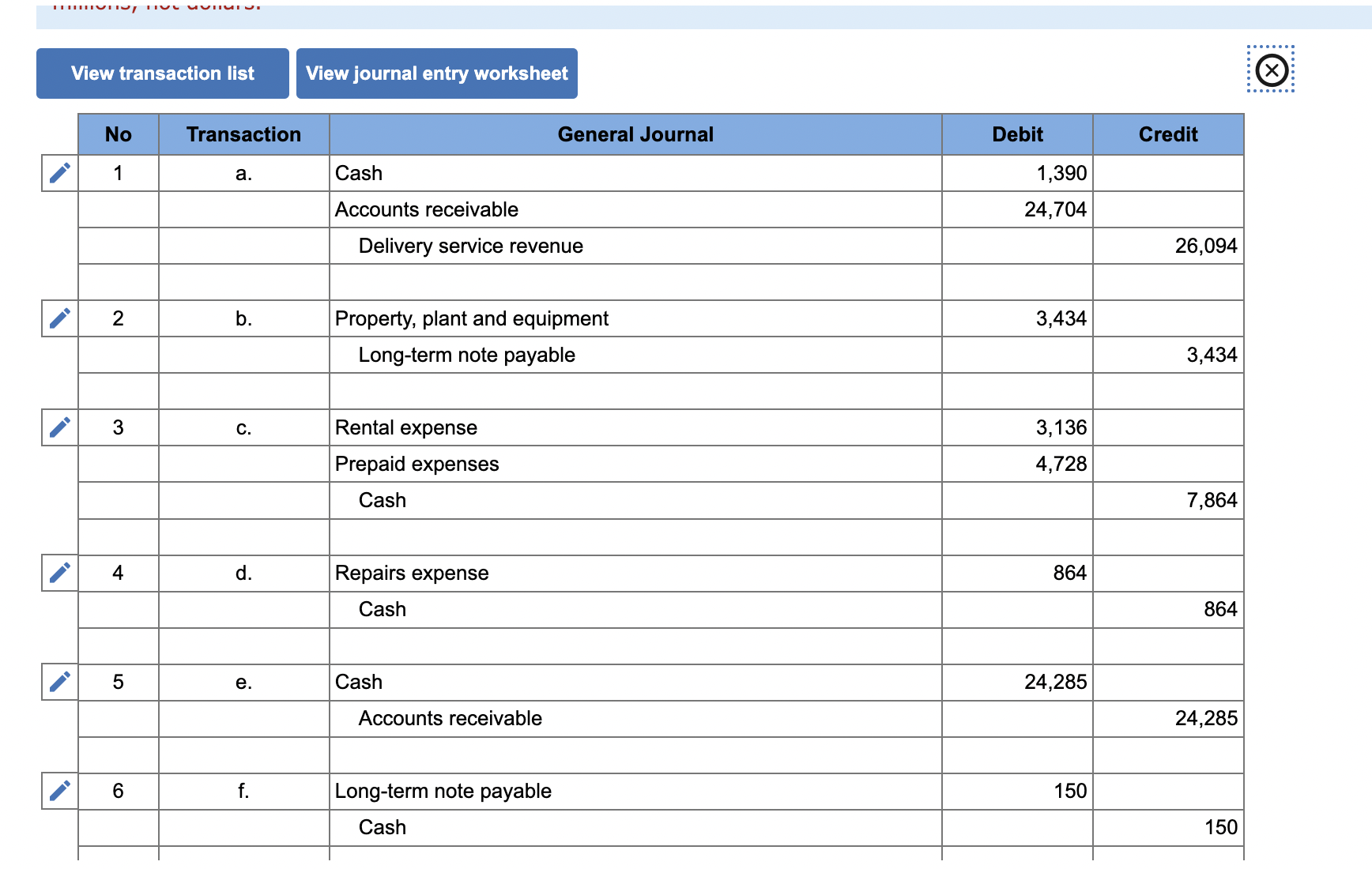This screenshot has height=869, width=1372.
Task: Edit transaction 5 using the pencil icon
Action: tap(58, 682)
